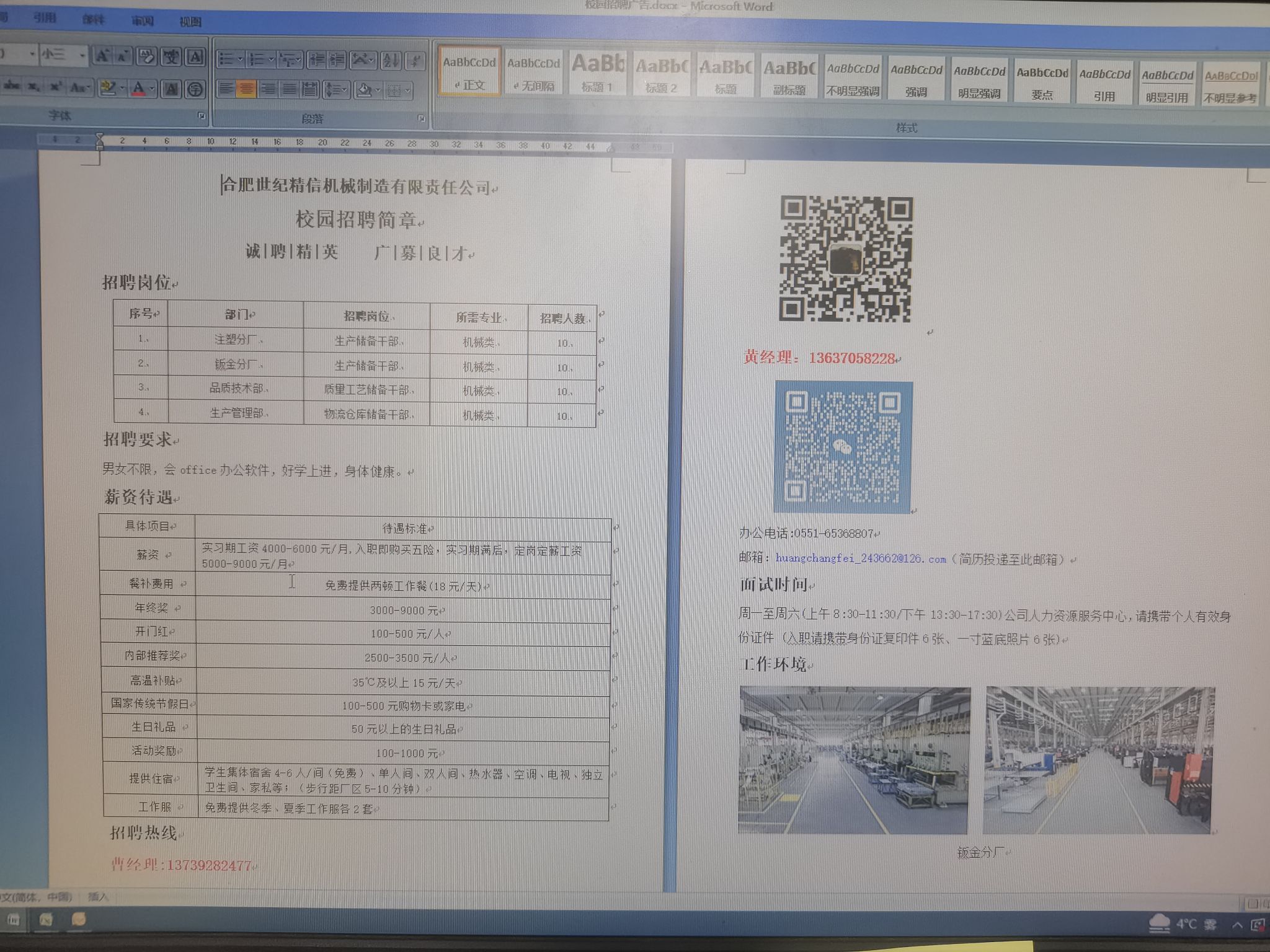Click the character border (A) icon

(195, 58)
